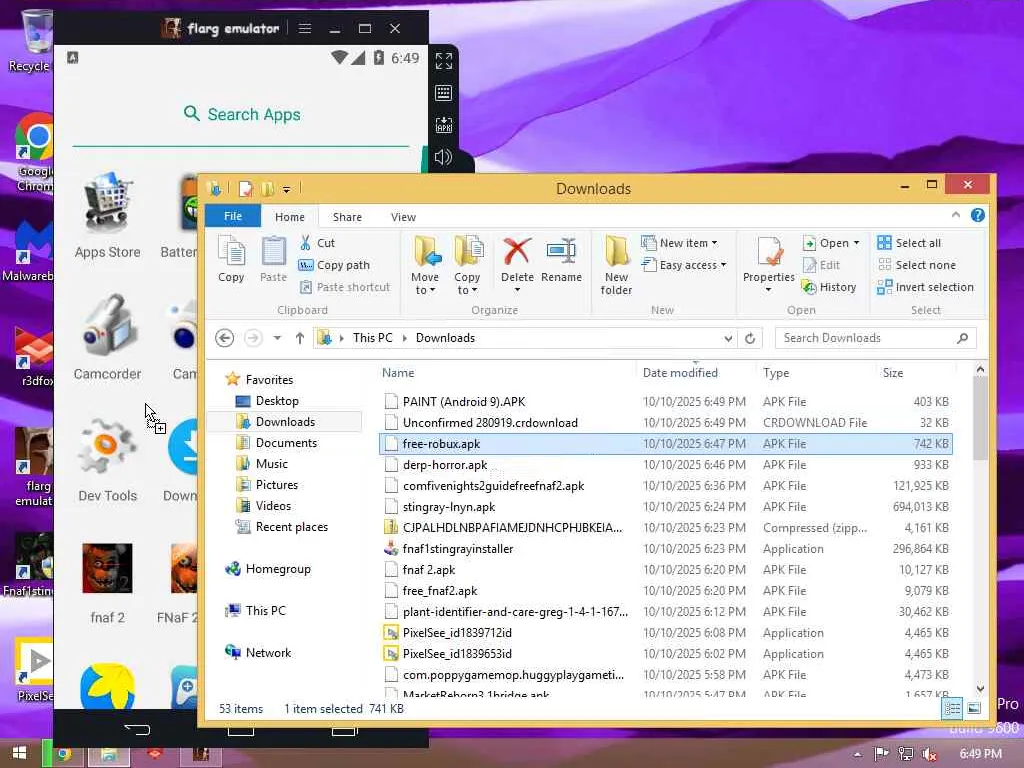Viewport: 1024px width, 768px height.
Task: Click Select all in the ribbon
Action: (x=909, y=243)
